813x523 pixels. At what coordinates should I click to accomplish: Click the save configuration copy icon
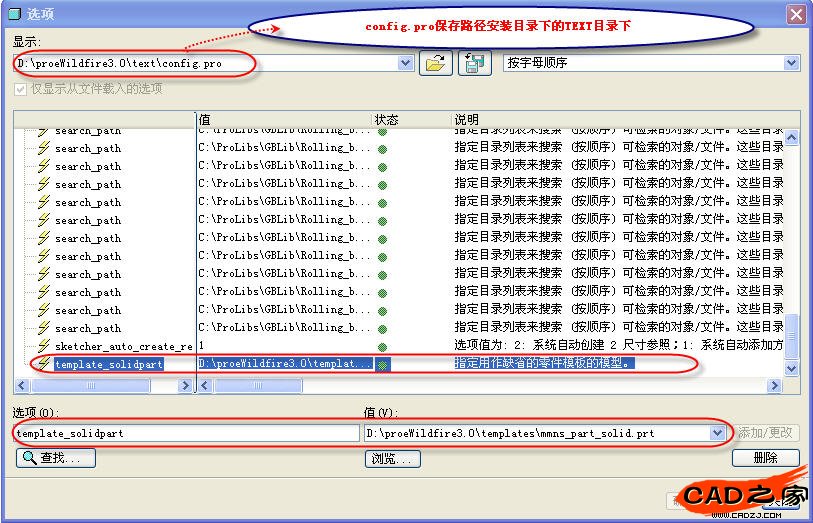click(x=474, y=63)
